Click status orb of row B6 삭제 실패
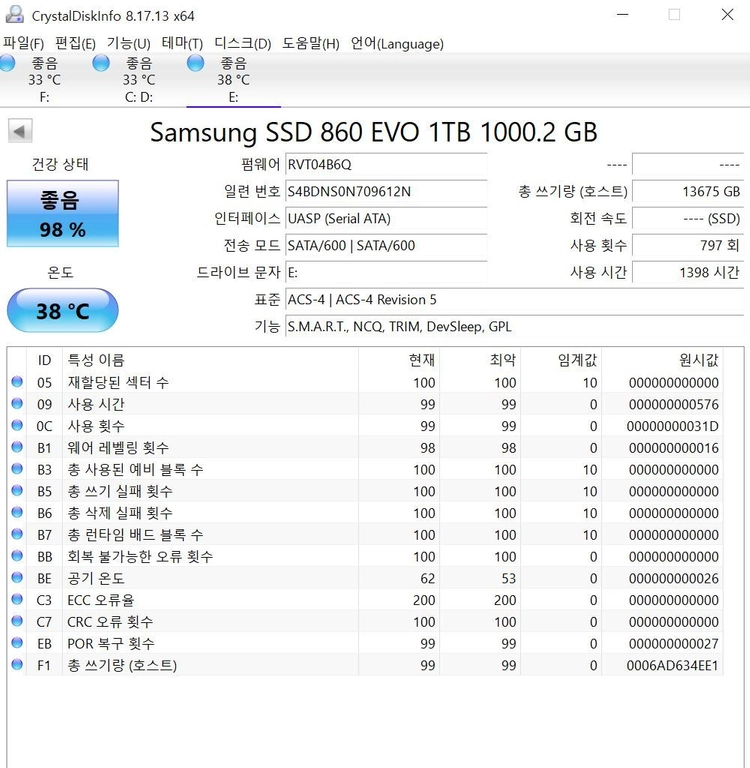 pyautogui.click(x=17, y=512)
